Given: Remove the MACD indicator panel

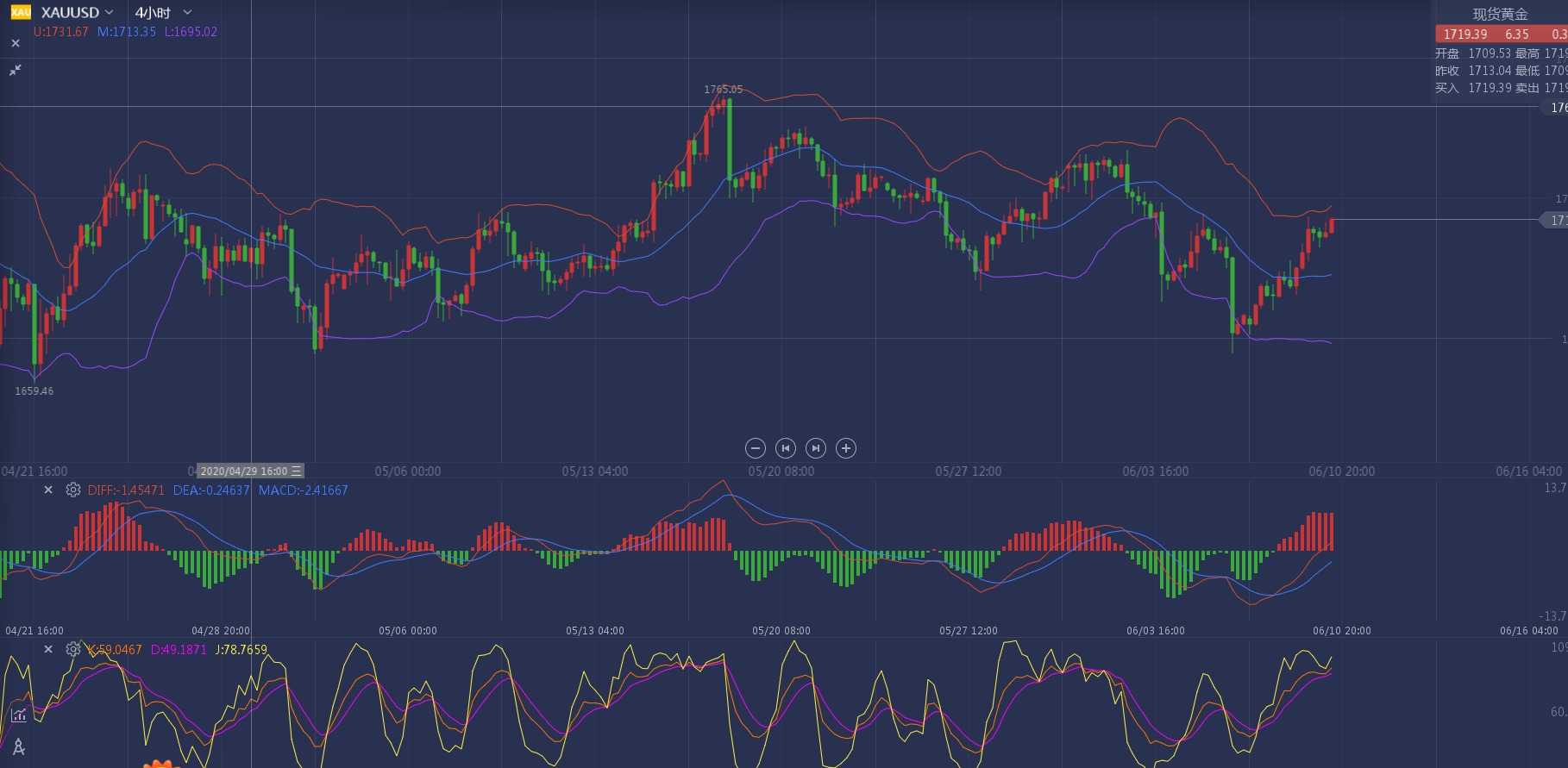Looking at the screenshot, I should click(48, 490).
